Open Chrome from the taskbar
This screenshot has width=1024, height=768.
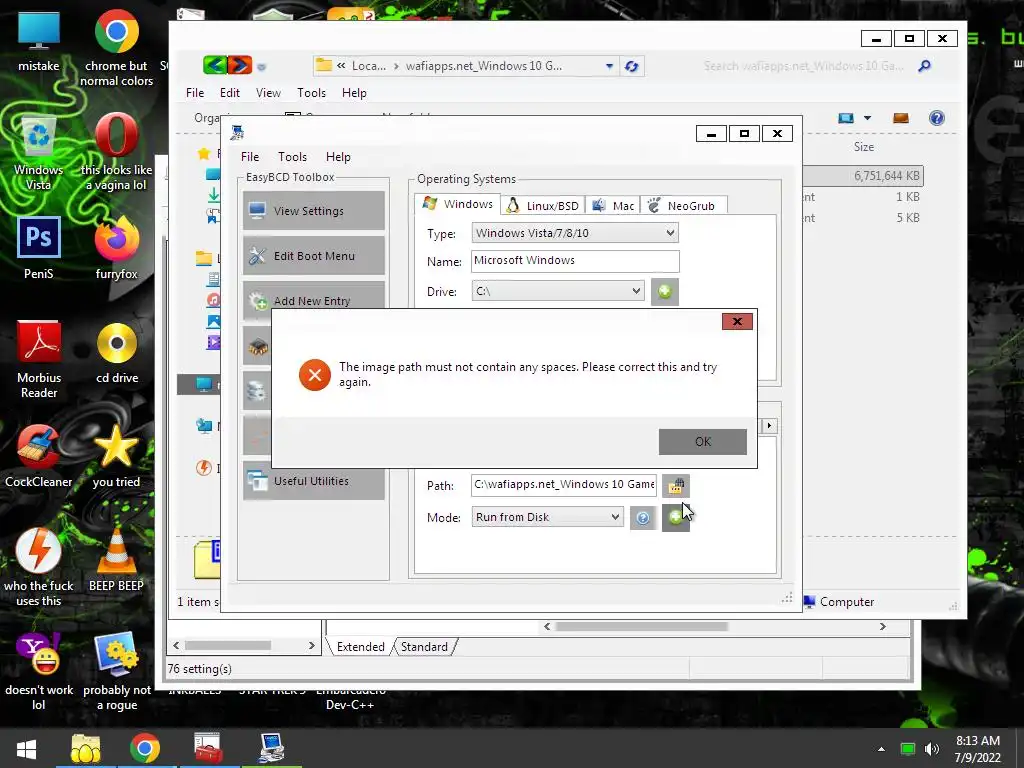point(144,748)
